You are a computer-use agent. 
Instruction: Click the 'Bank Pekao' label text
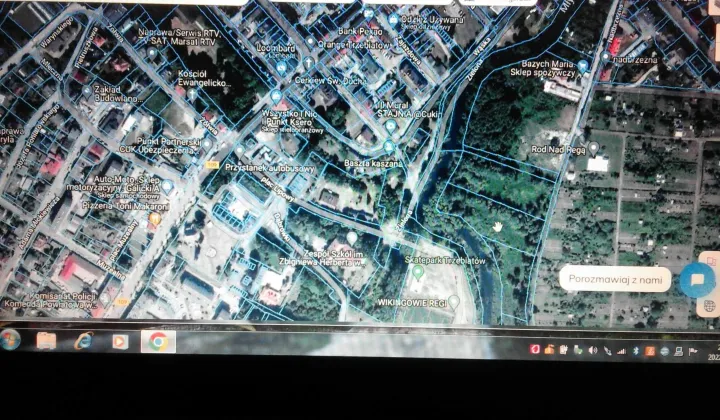coord(360,31)
